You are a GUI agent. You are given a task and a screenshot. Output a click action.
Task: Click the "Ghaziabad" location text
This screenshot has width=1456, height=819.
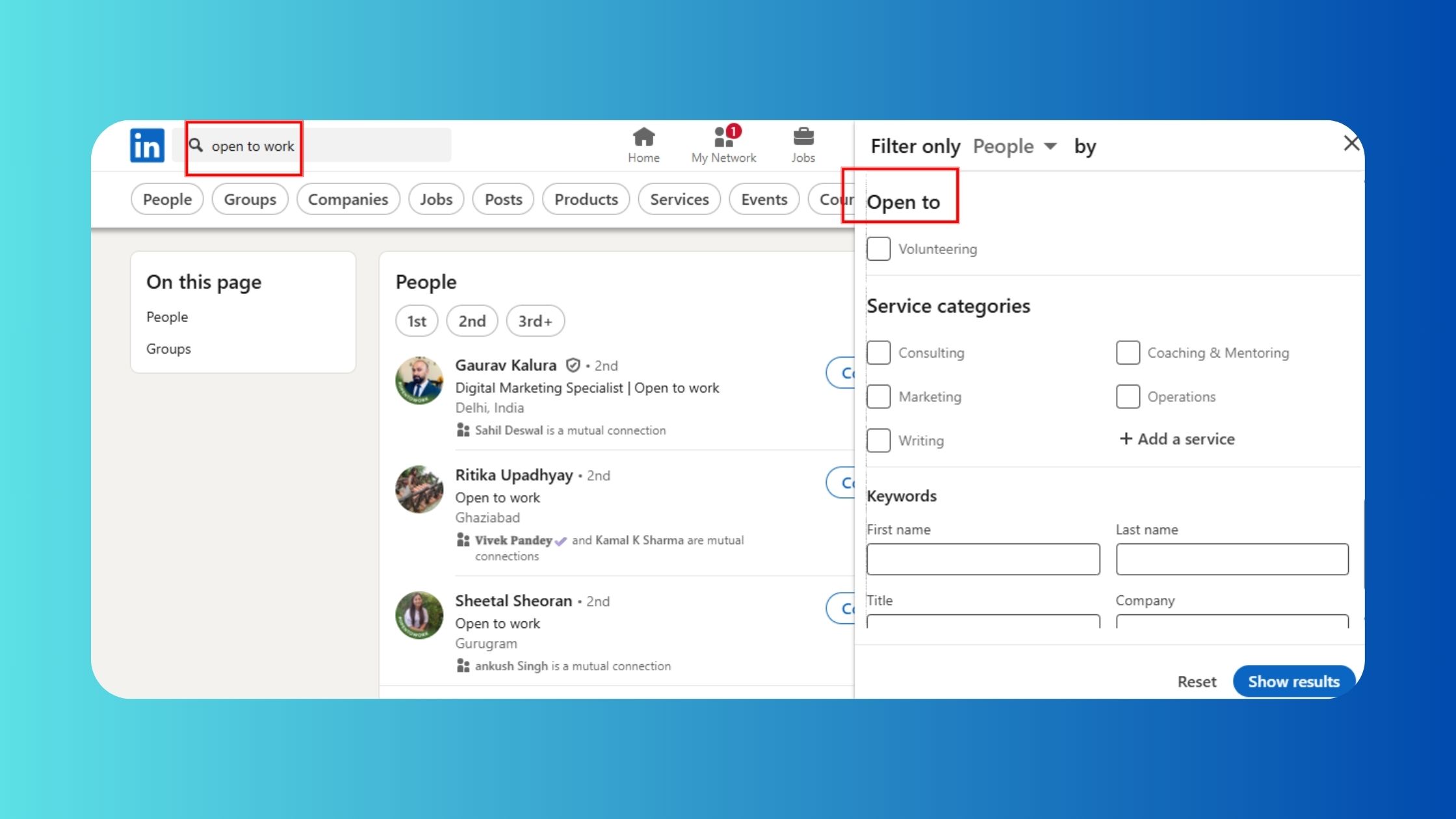(x=487, y=517)
